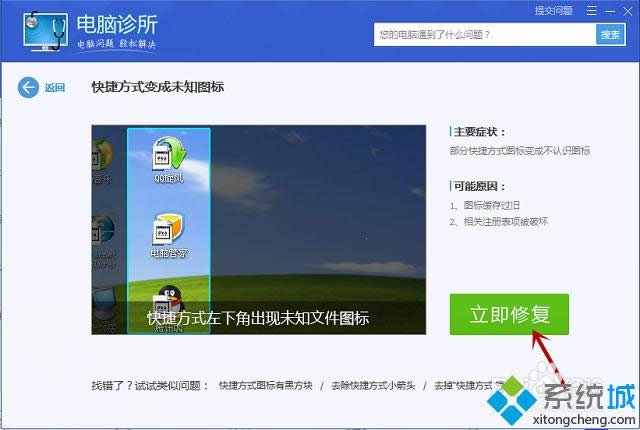Click the 搜索 button
This screenshot has width=640, height=430.
(610, 35)
